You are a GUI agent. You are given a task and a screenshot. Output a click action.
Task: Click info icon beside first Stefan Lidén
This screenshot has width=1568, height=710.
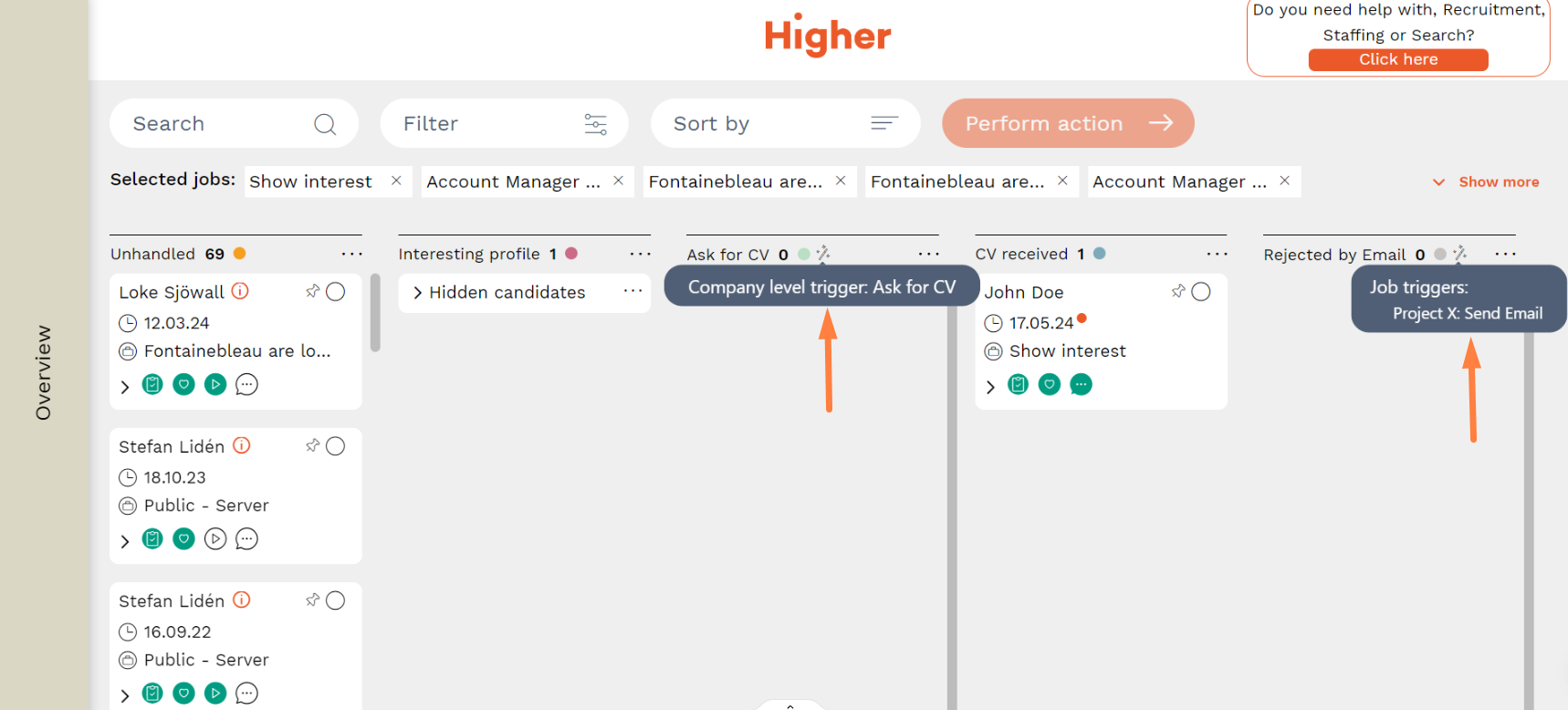coord(242,445)
